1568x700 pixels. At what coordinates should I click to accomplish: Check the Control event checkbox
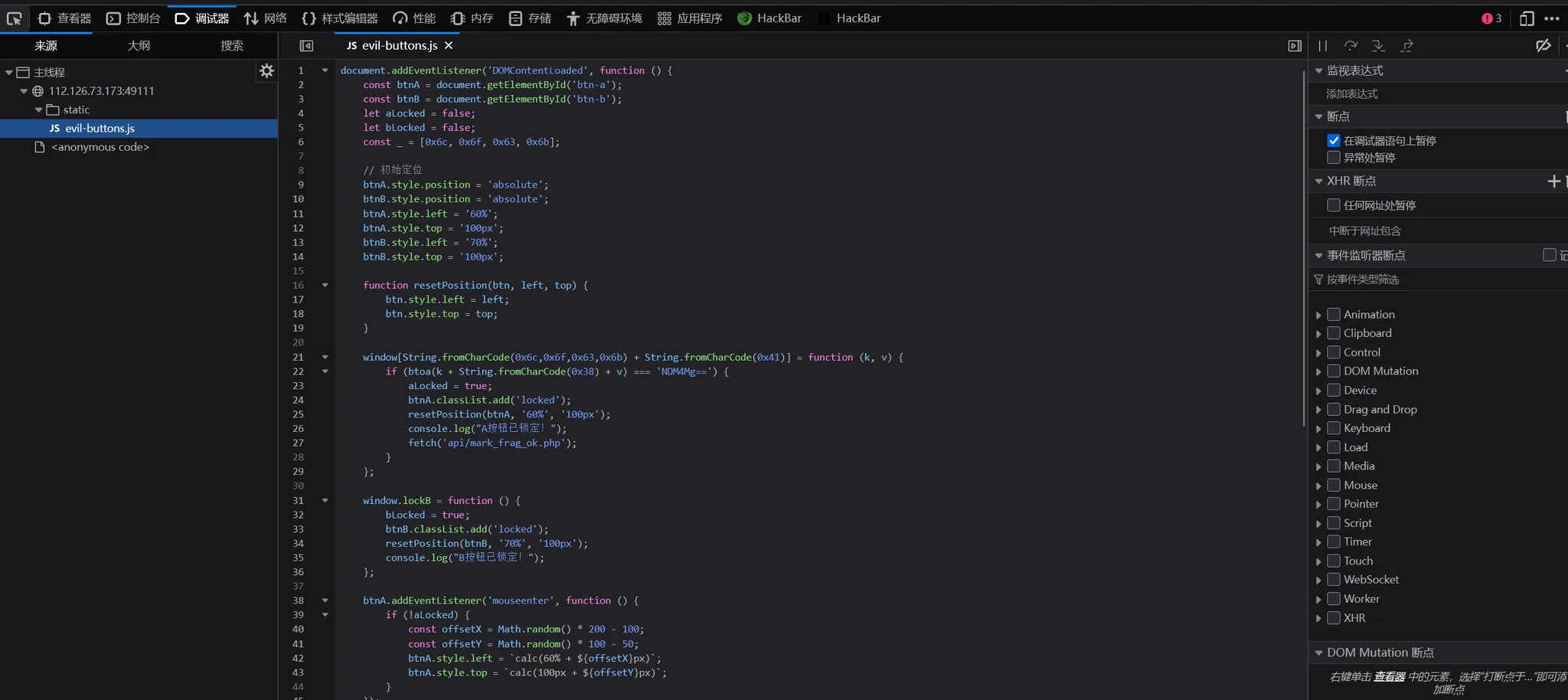pos(1334,352)
